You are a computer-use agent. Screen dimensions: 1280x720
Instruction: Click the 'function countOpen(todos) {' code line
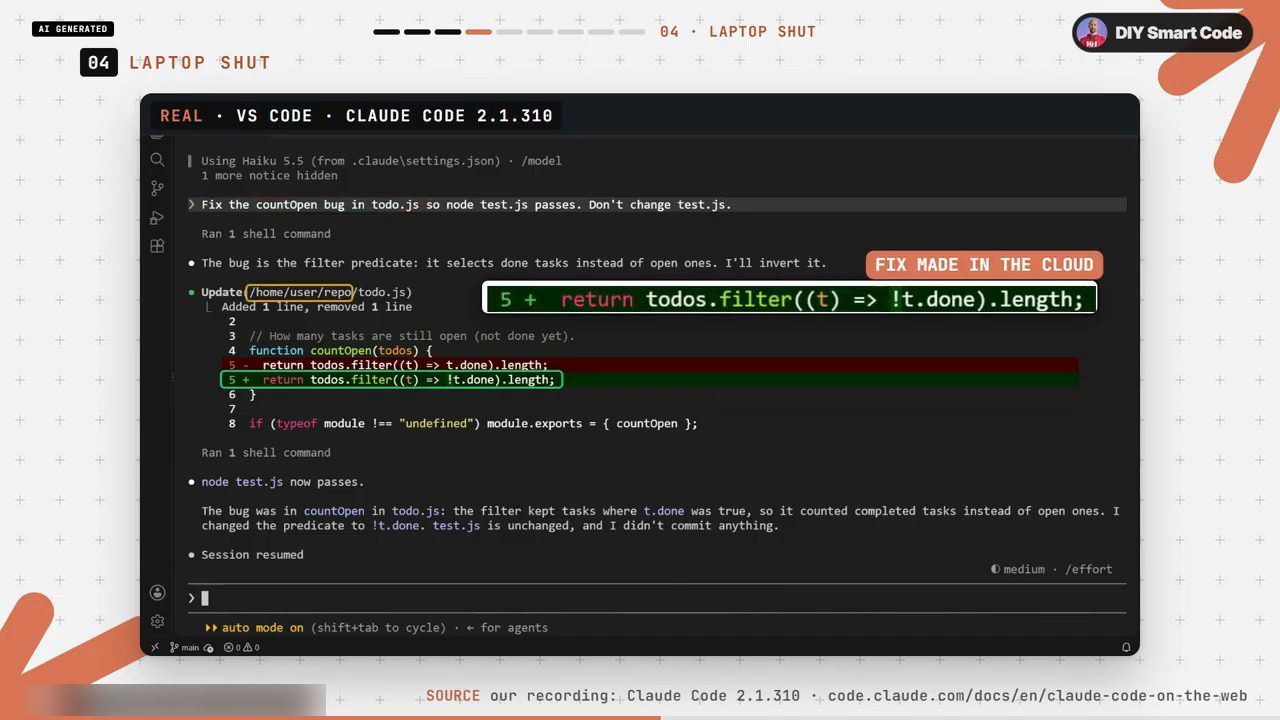click(x=341, y=351)
